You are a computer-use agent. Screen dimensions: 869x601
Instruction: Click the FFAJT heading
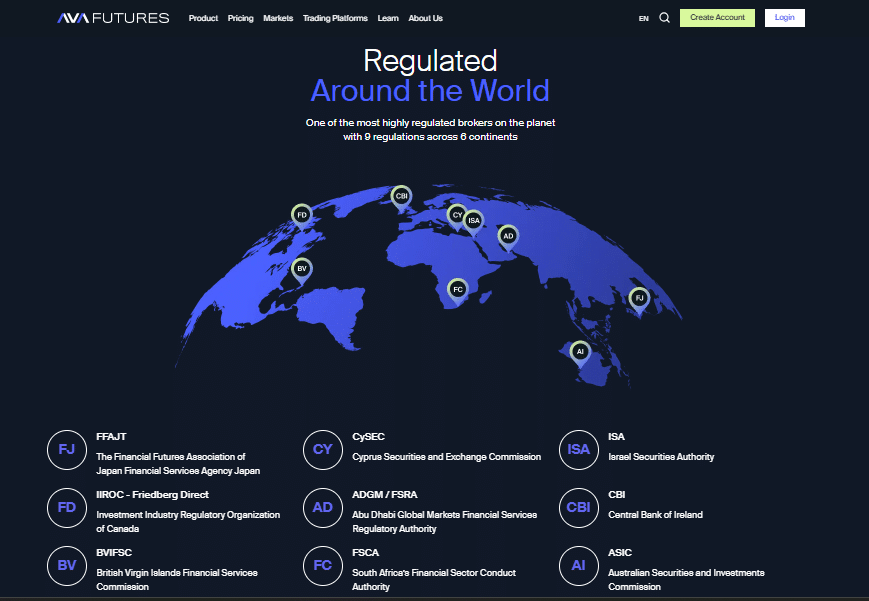point(111,437)
